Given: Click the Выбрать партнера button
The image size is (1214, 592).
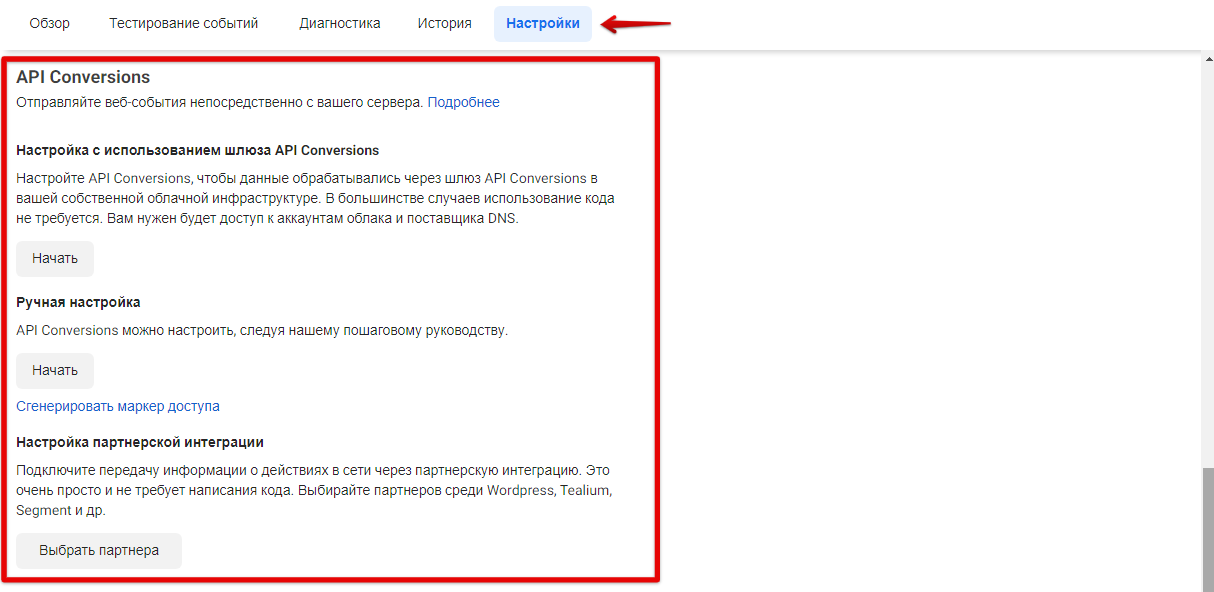Looking at the screenshot, I should click(99, 550).
